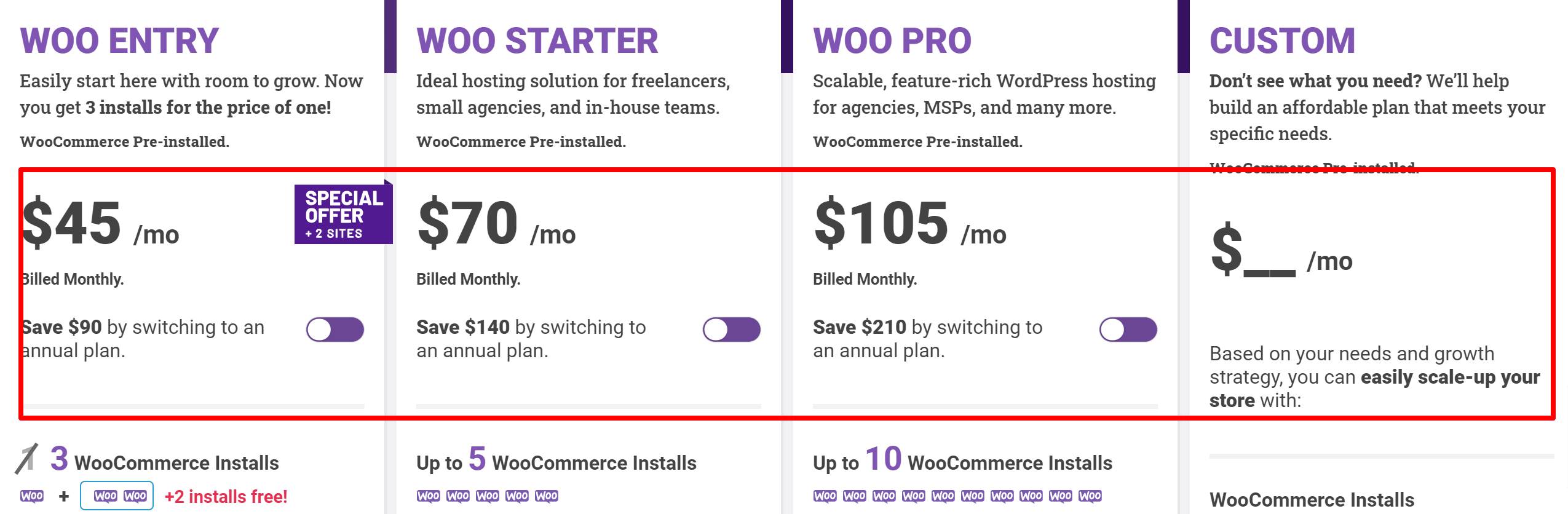Click the boxed pair of bonus Woo icons
Image resolution: width=1568 pixels, height=514 pixels.
tap(117, 496)
